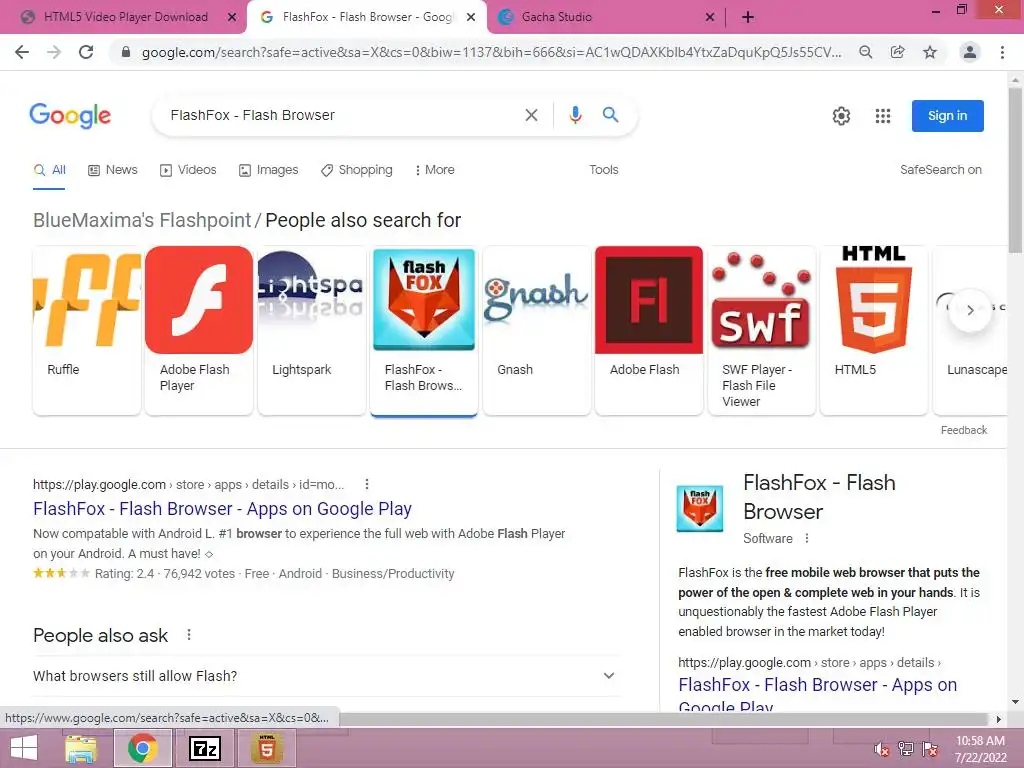Open the People also ask options menu
Image resolution: width=1024 pixels, height=768 pixels.
(x=189, y=635)
